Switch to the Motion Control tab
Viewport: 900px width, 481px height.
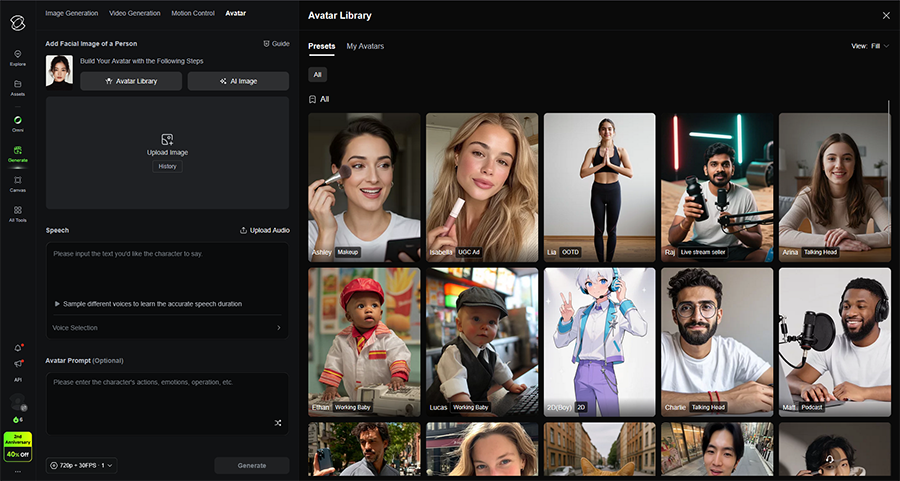pos(193,13)
